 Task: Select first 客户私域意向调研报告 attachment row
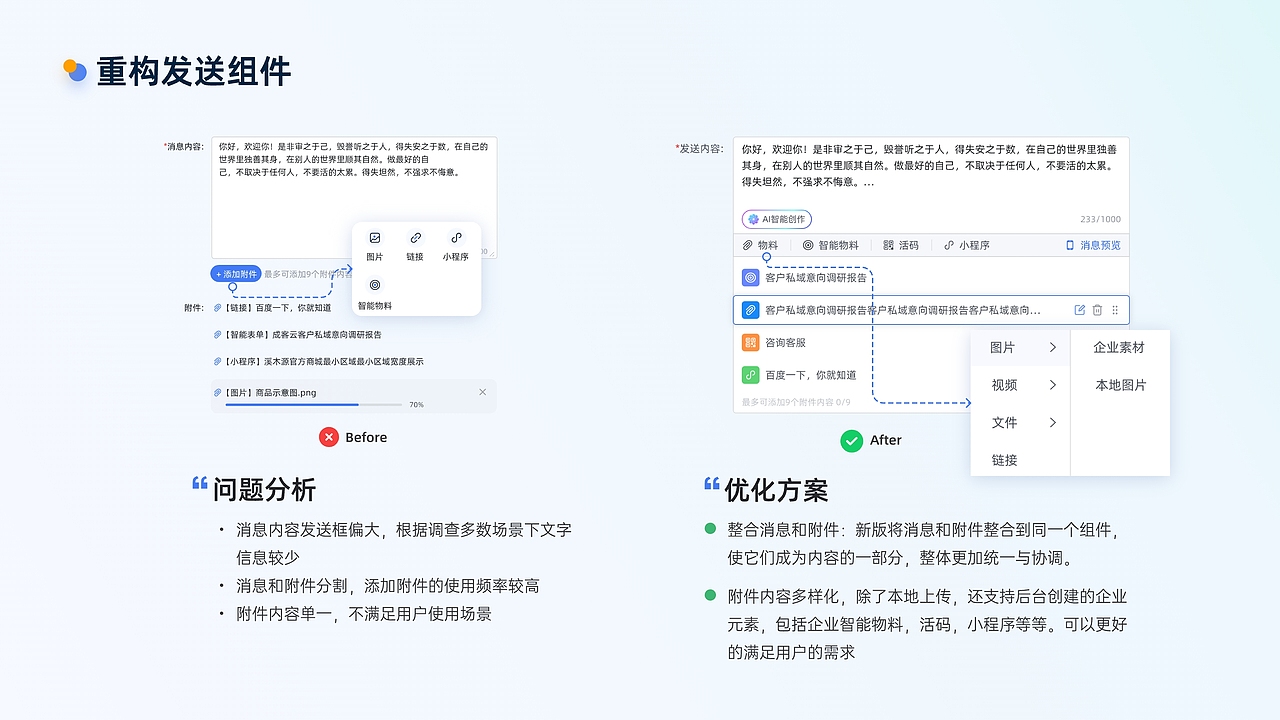coord(931,278)
